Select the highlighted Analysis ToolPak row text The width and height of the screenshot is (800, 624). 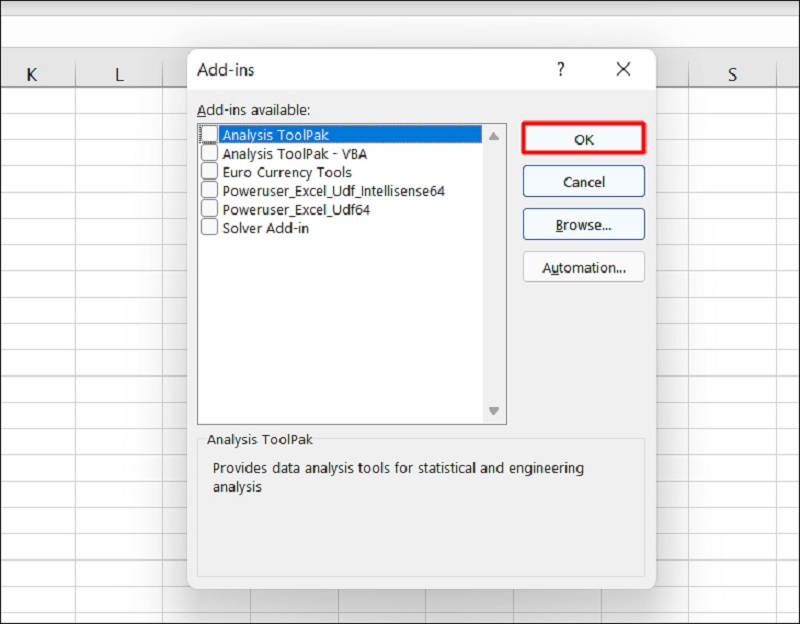coord(275,135)
